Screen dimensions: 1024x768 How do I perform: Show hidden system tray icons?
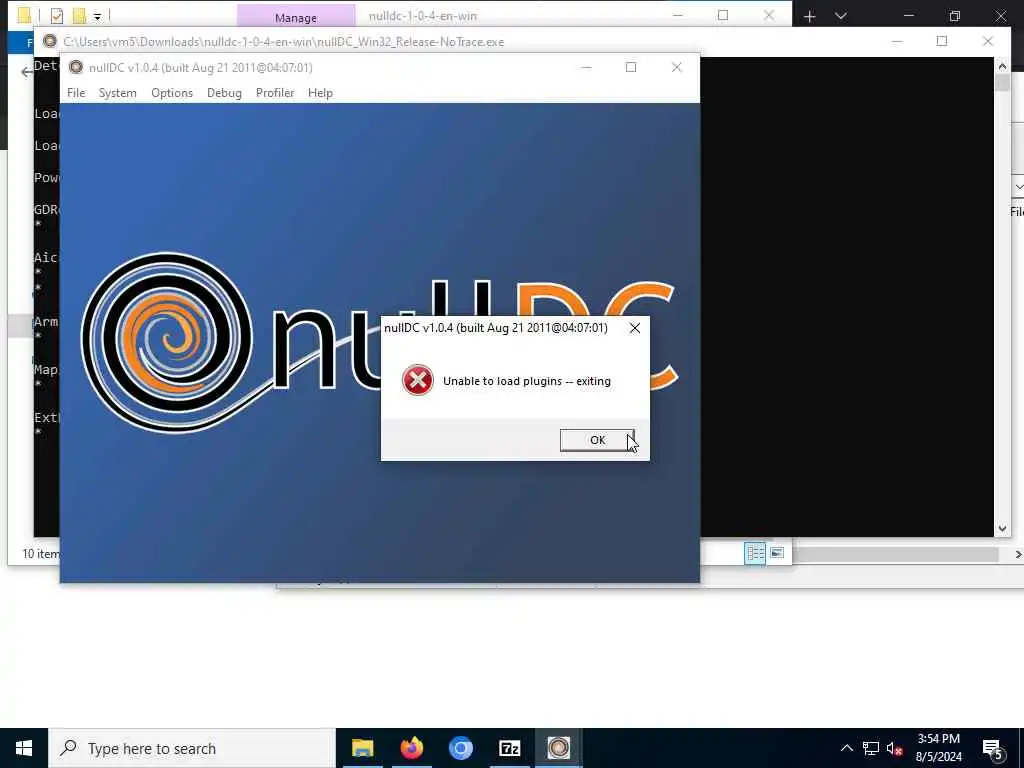tap(846, 748)
